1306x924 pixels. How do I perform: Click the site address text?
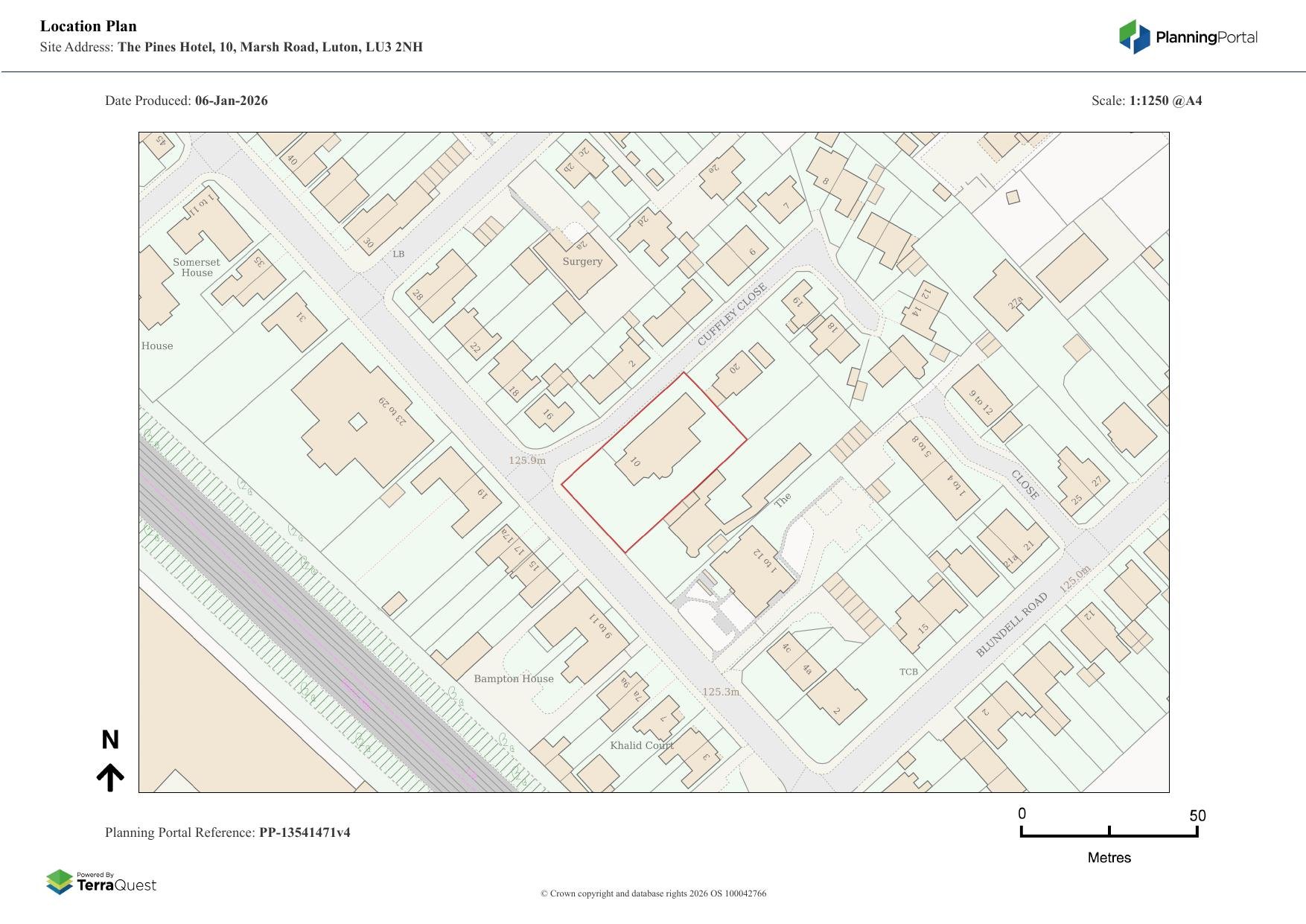[270, 47]
